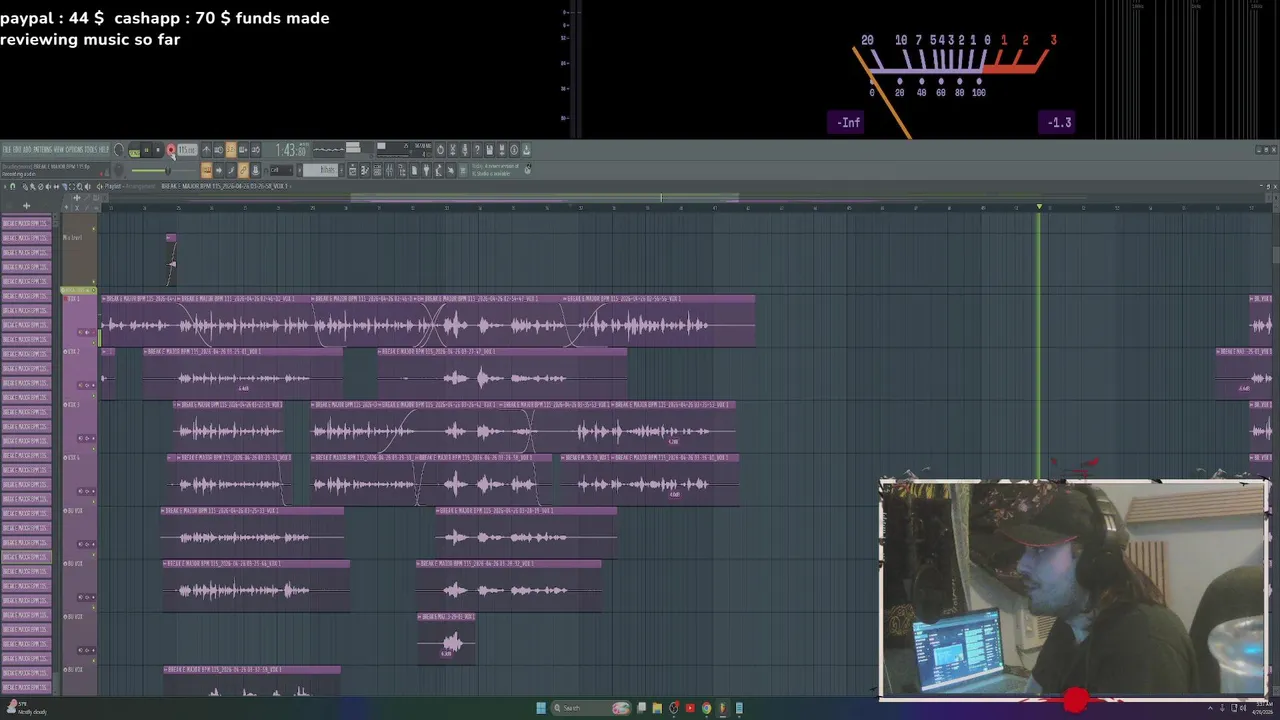
Task: Click the Windows Start button
Action: click(x=541, y=708)
